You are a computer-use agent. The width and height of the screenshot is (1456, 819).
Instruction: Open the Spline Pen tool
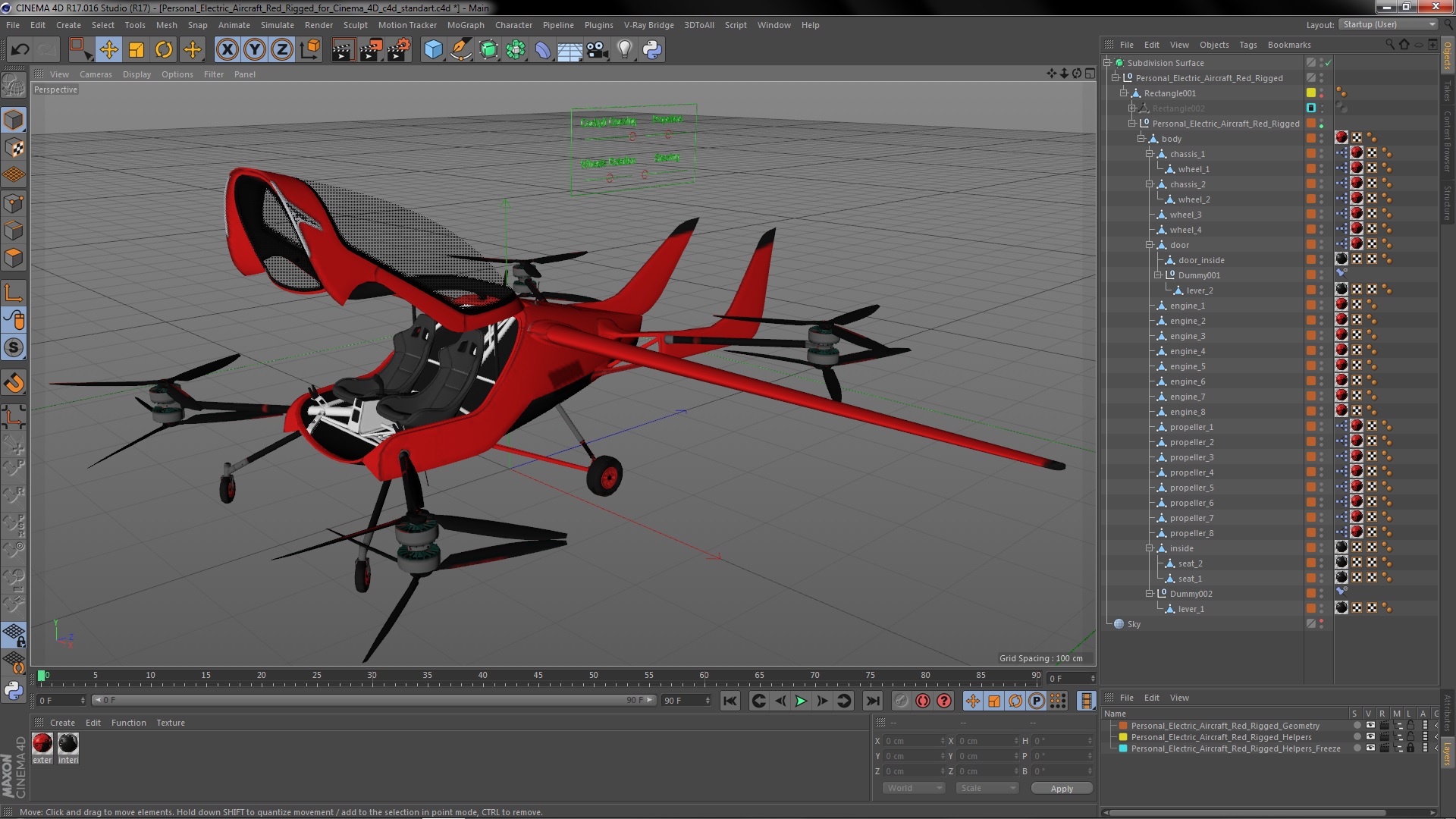[460, 50]
